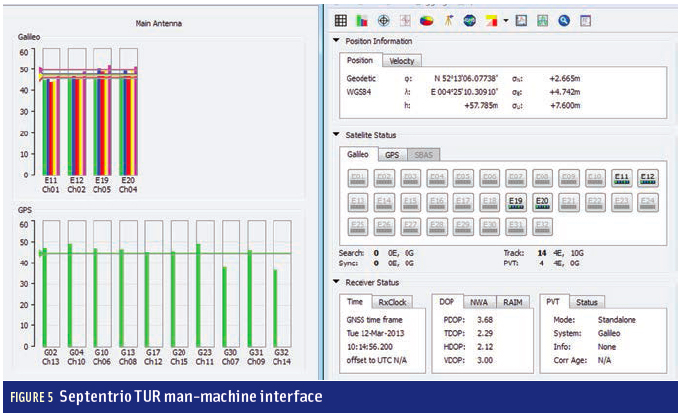This screenshot has width=683, height=418.
Task: Collapse the Position Information section
Action: tap(336, 41)
